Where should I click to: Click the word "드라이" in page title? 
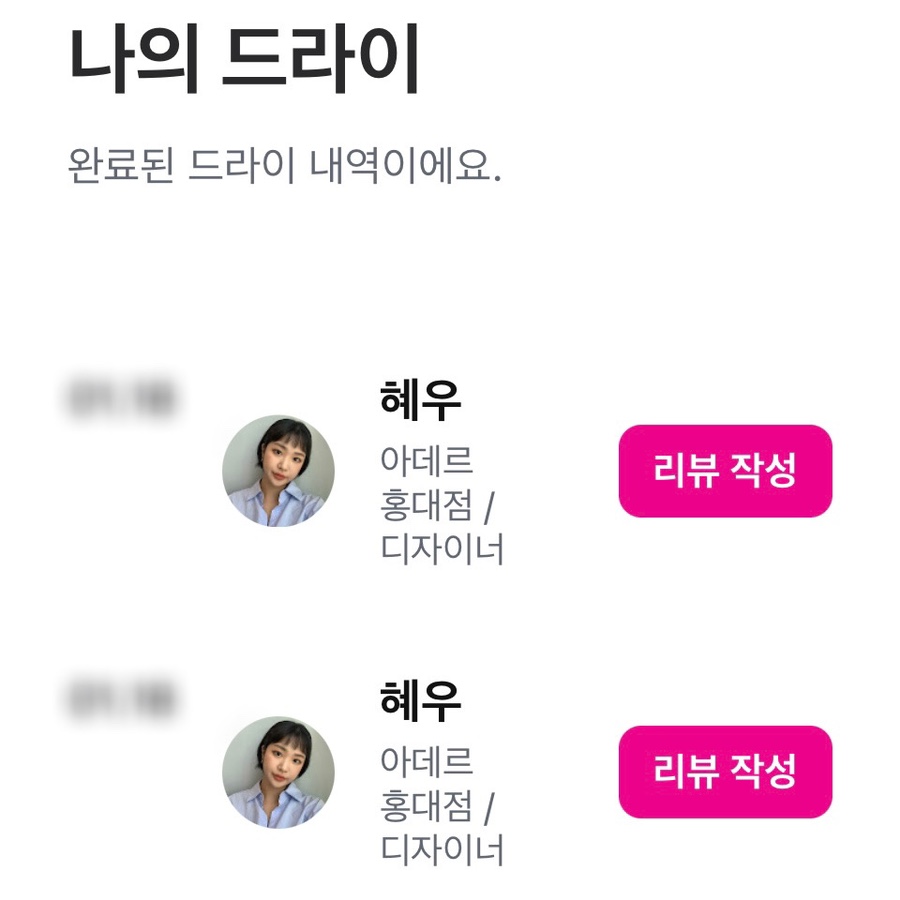319,60
